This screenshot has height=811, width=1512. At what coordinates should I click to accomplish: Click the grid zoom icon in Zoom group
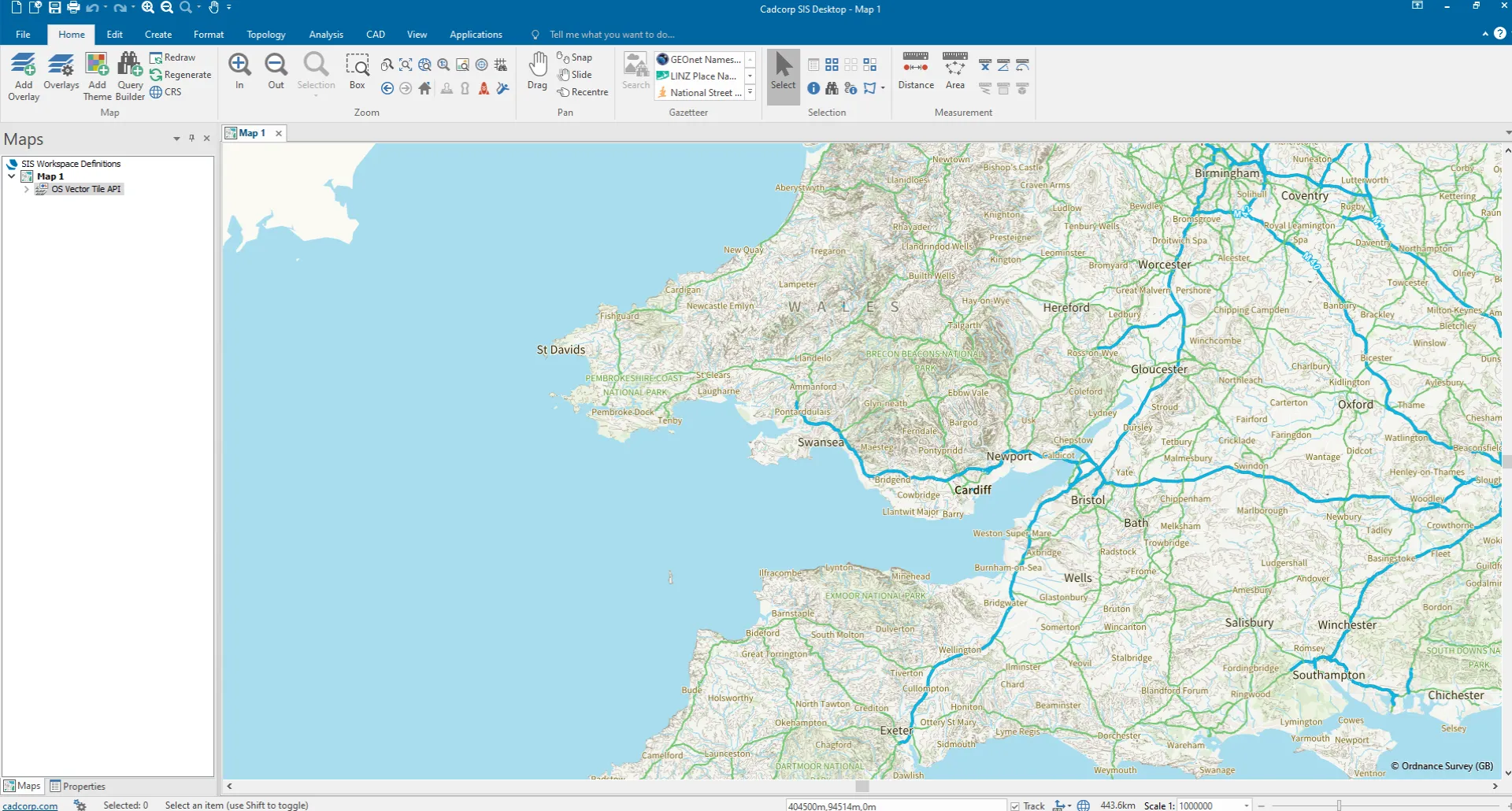coord(500,65)
